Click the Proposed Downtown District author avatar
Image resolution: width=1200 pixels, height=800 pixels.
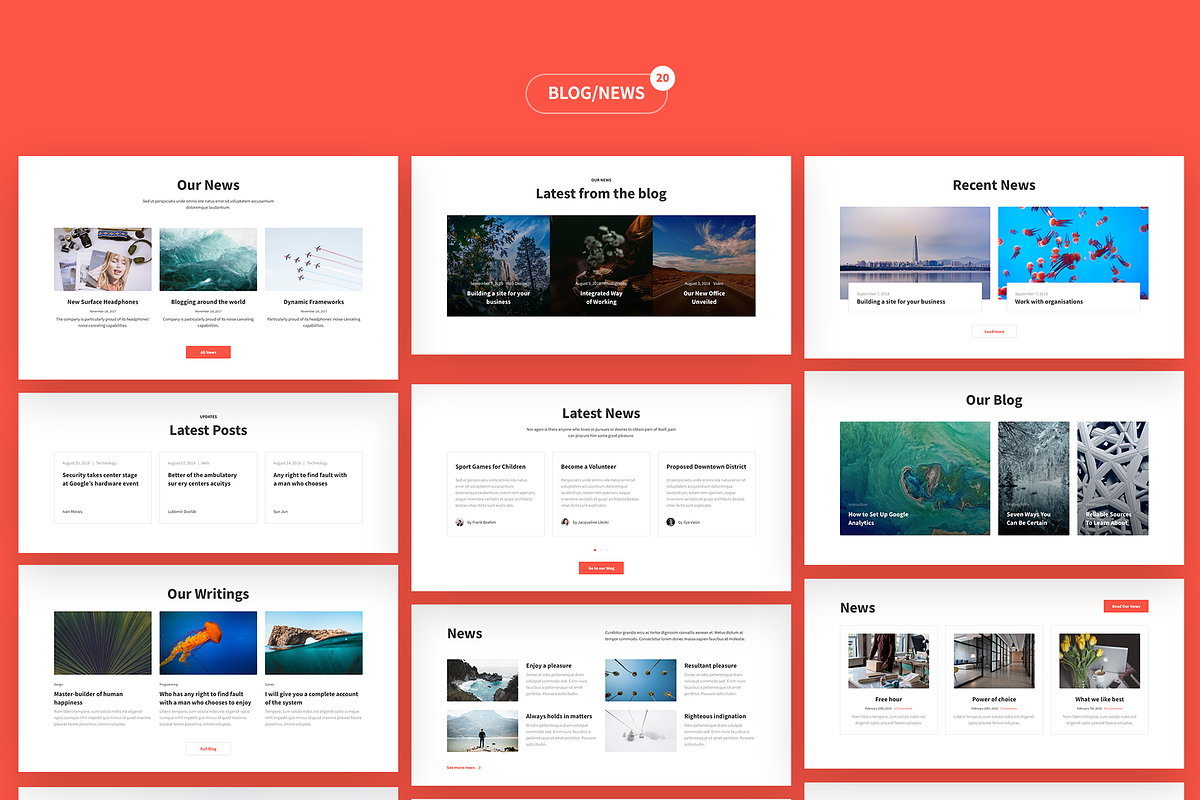click(671, 522)
